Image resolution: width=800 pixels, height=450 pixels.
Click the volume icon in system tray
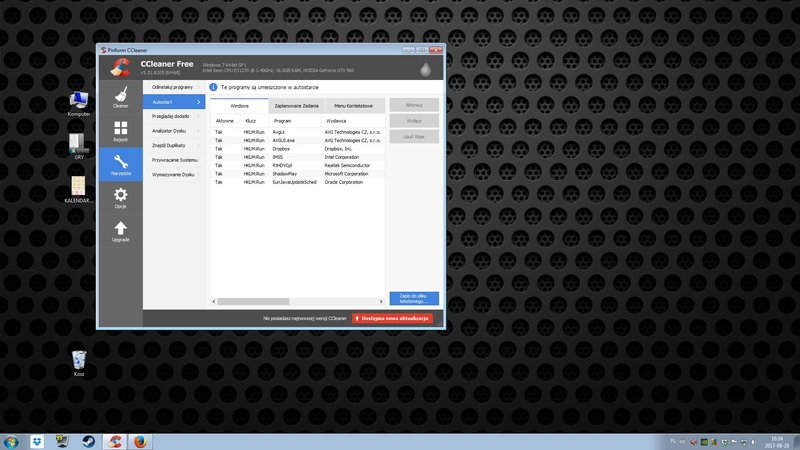coord(754,442)
